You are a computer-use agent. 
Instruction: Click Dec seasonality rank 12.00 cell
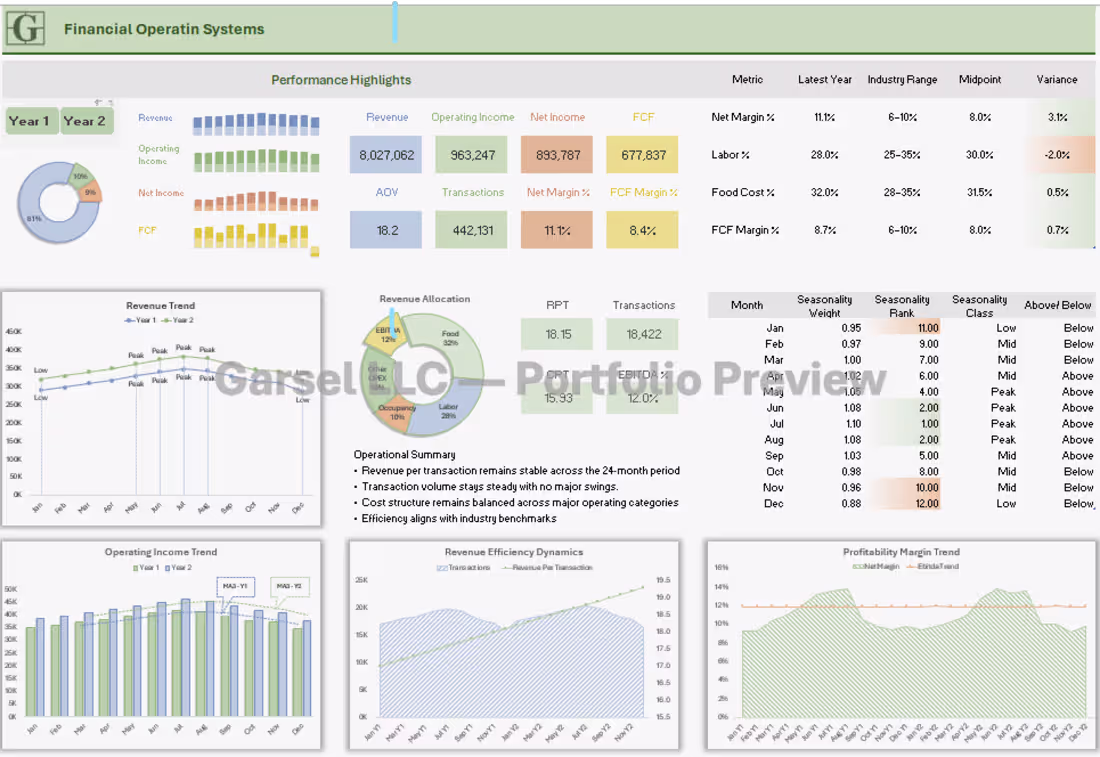904,504
